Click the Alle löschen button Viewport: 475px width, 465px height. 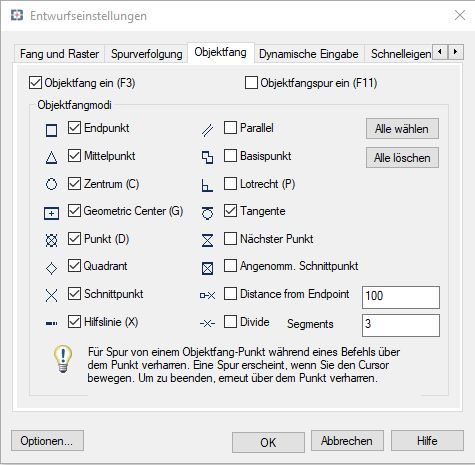pyautogui.click(x=402, y=158)
